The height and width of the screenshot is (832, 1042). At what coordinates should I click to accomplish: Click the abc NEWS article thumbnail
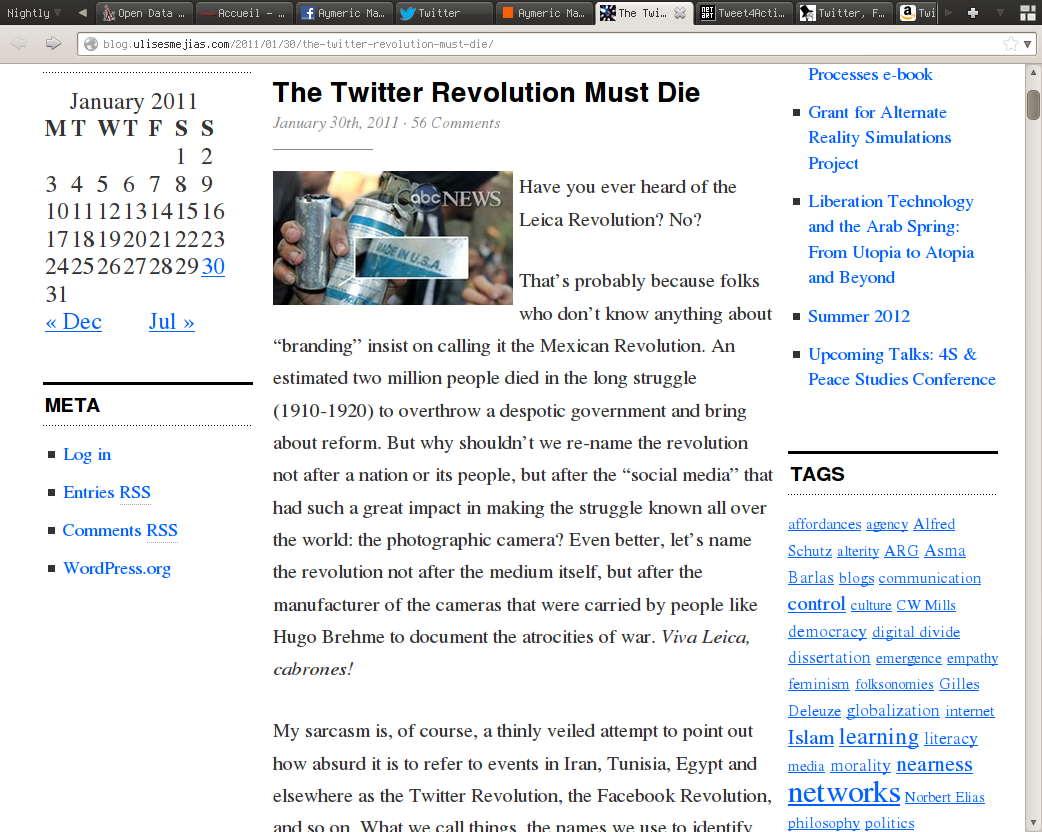click(392, 237)
